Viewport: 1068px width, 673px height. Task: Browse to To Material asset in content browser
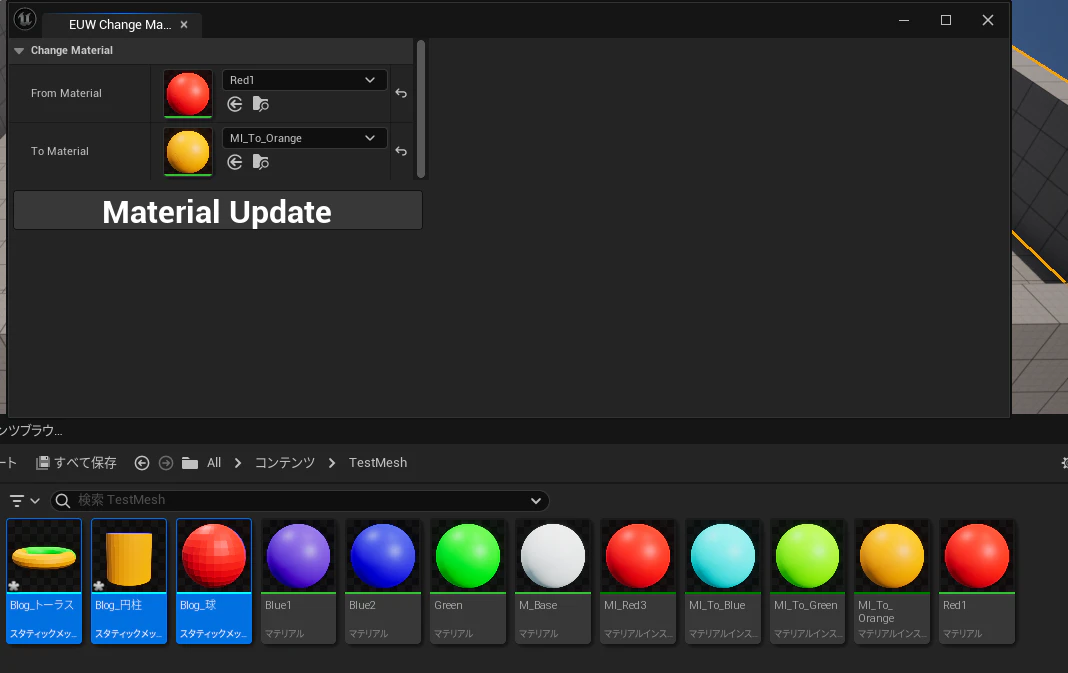[260, 162]
